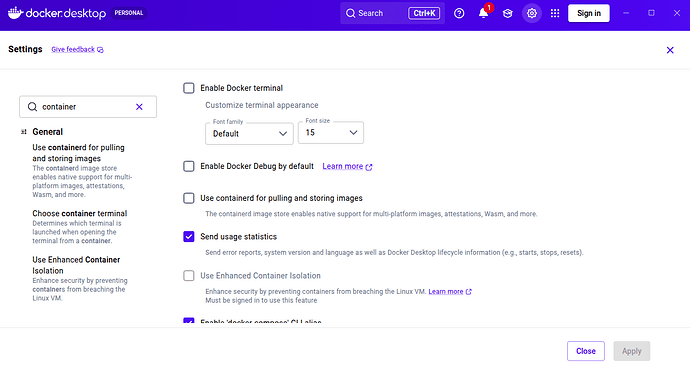Clear the container search text

[x=139, y=107]
